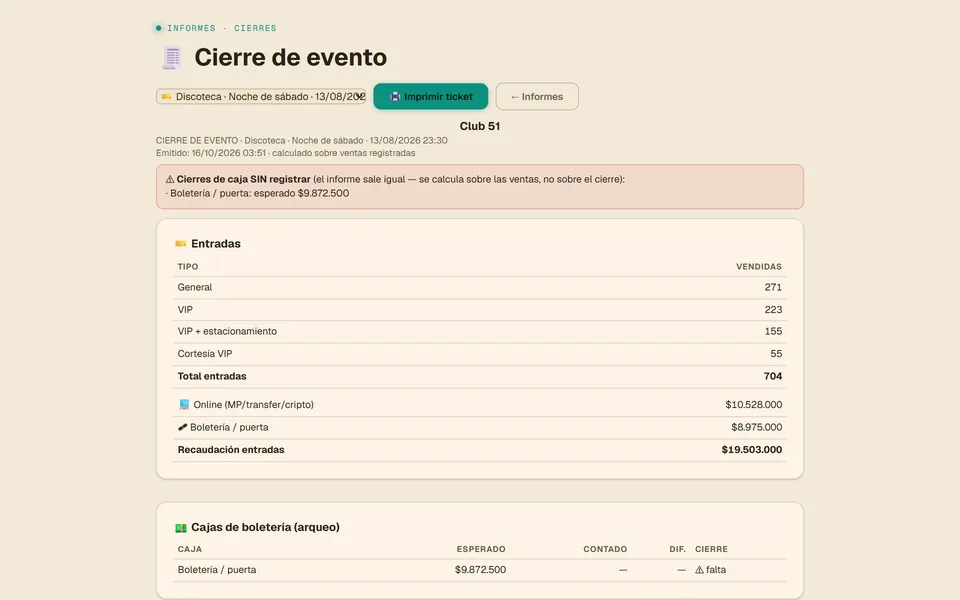Click the CAJA column header

[x=190, y=549]
